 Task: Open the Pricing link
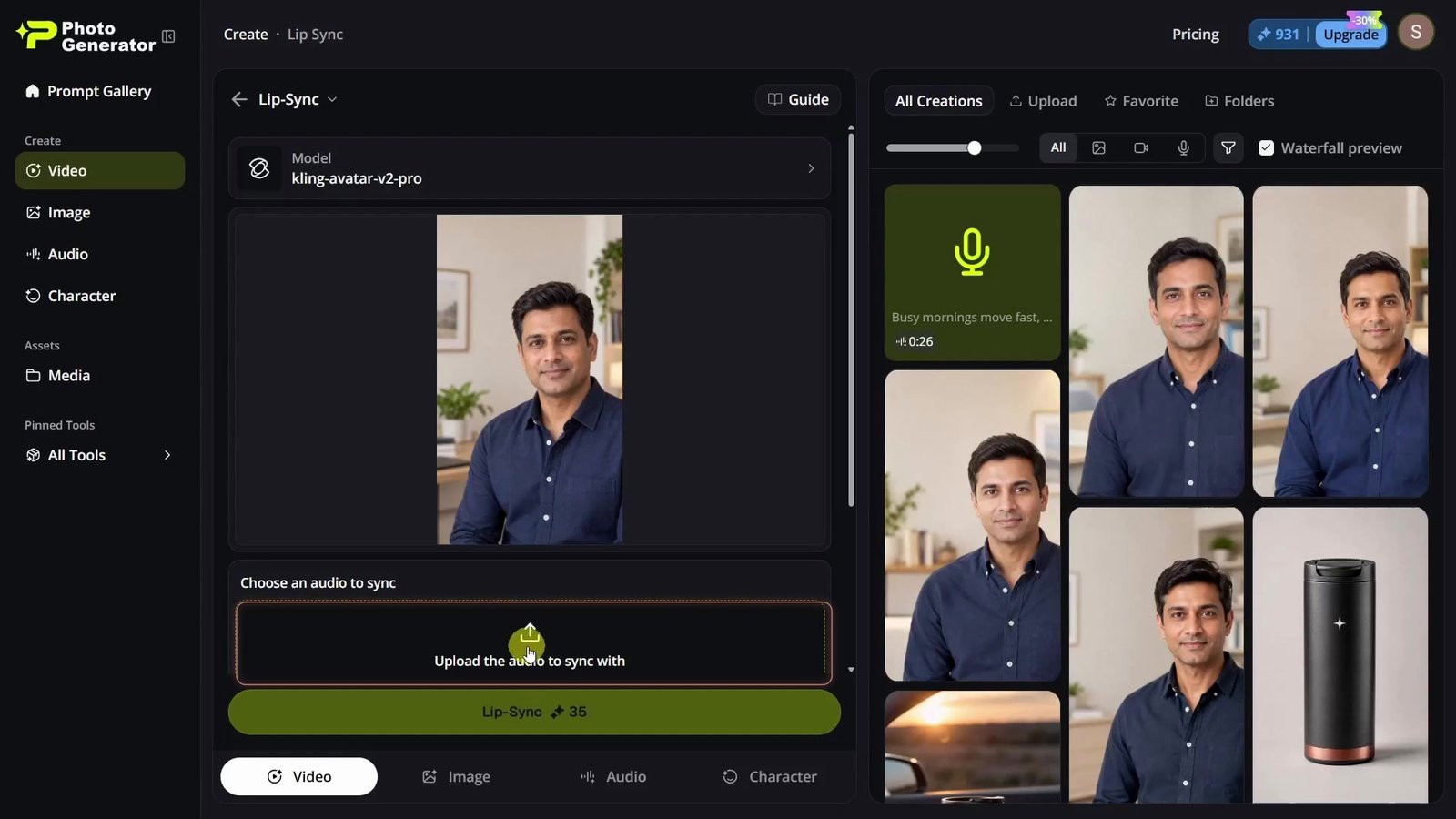click(x=1195, y=34)
